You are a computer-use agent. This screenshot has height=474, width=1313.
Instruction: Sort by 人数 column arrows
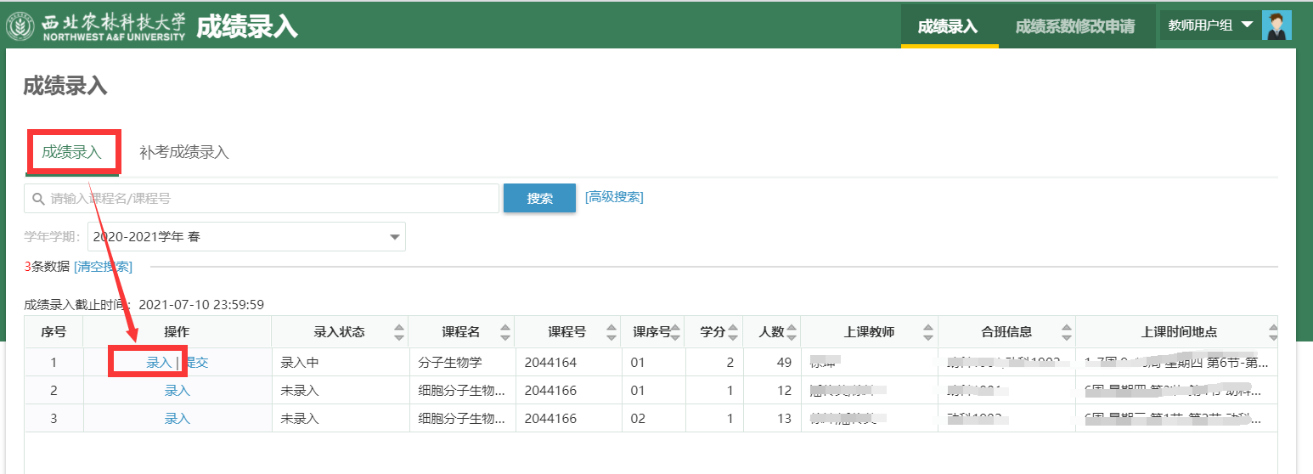(791, 333)
